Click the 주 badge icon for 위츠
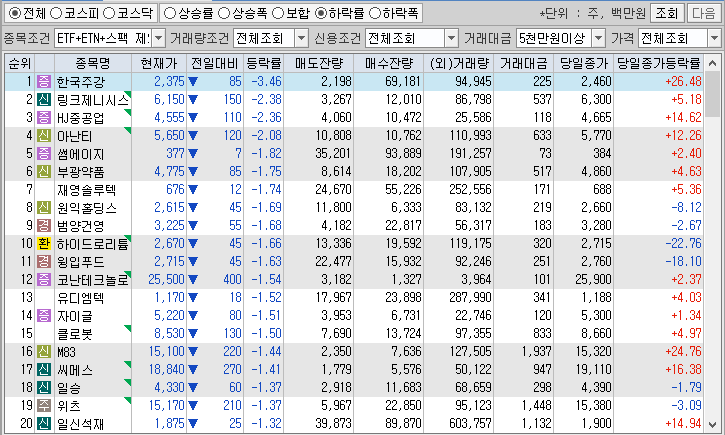Image resolution: width=725 pixels, height=435 pixels. pos(43,406)
